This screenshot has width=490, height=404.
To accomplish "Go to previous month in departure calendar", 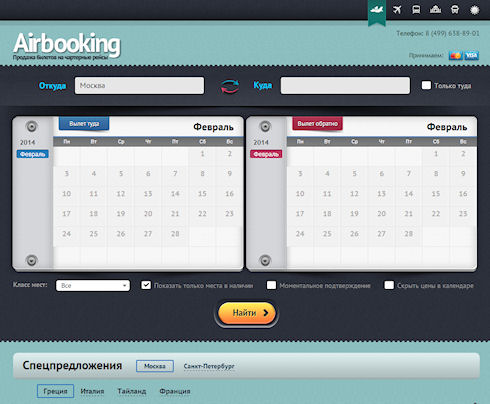I will click(32, 127).
